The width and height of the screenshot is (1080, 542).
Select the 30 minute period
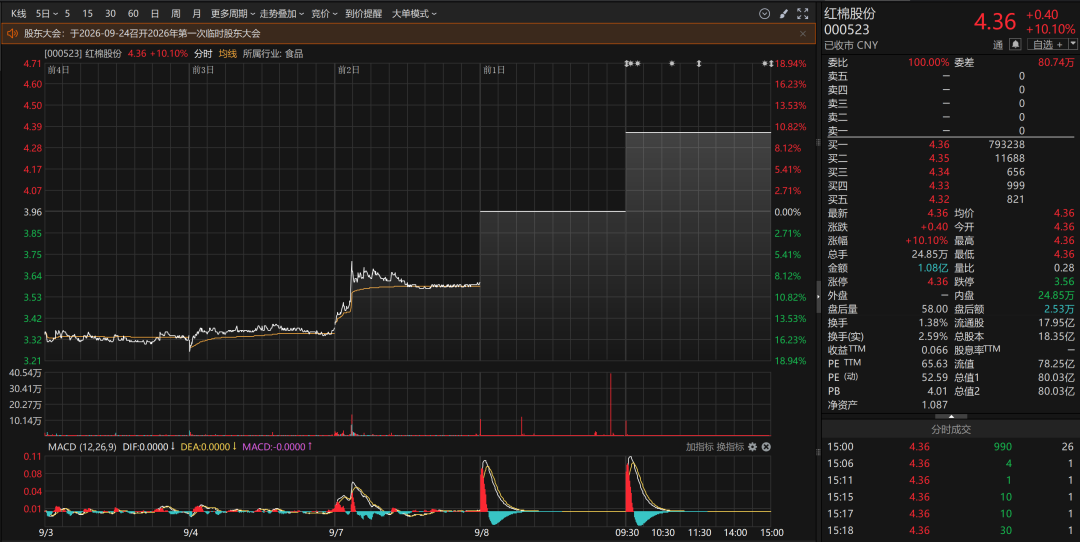click(110, 14)
